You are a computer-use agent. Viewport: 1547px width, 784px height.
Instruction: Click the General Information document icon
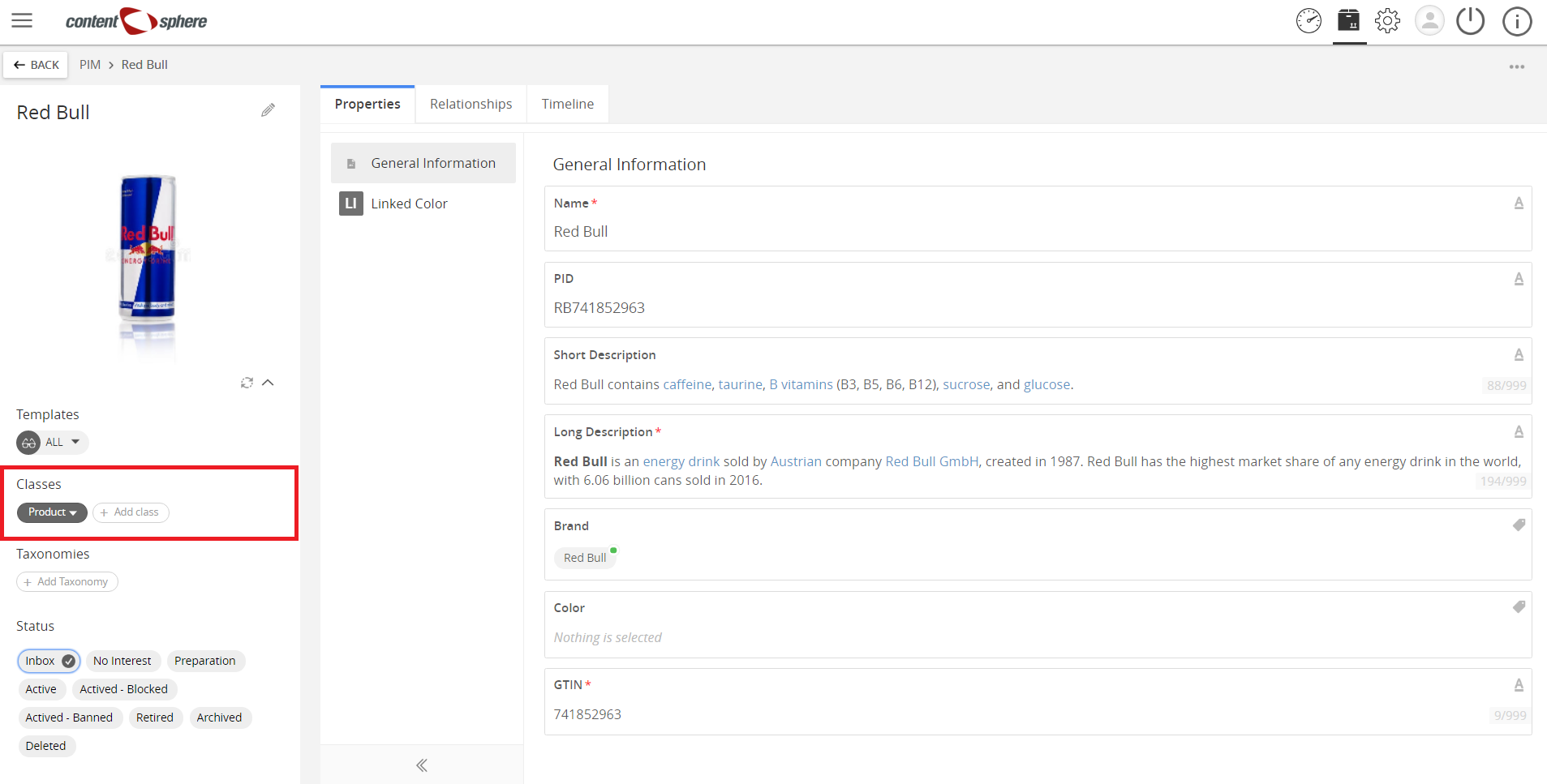pyautogui.click(x=351, y=164)
